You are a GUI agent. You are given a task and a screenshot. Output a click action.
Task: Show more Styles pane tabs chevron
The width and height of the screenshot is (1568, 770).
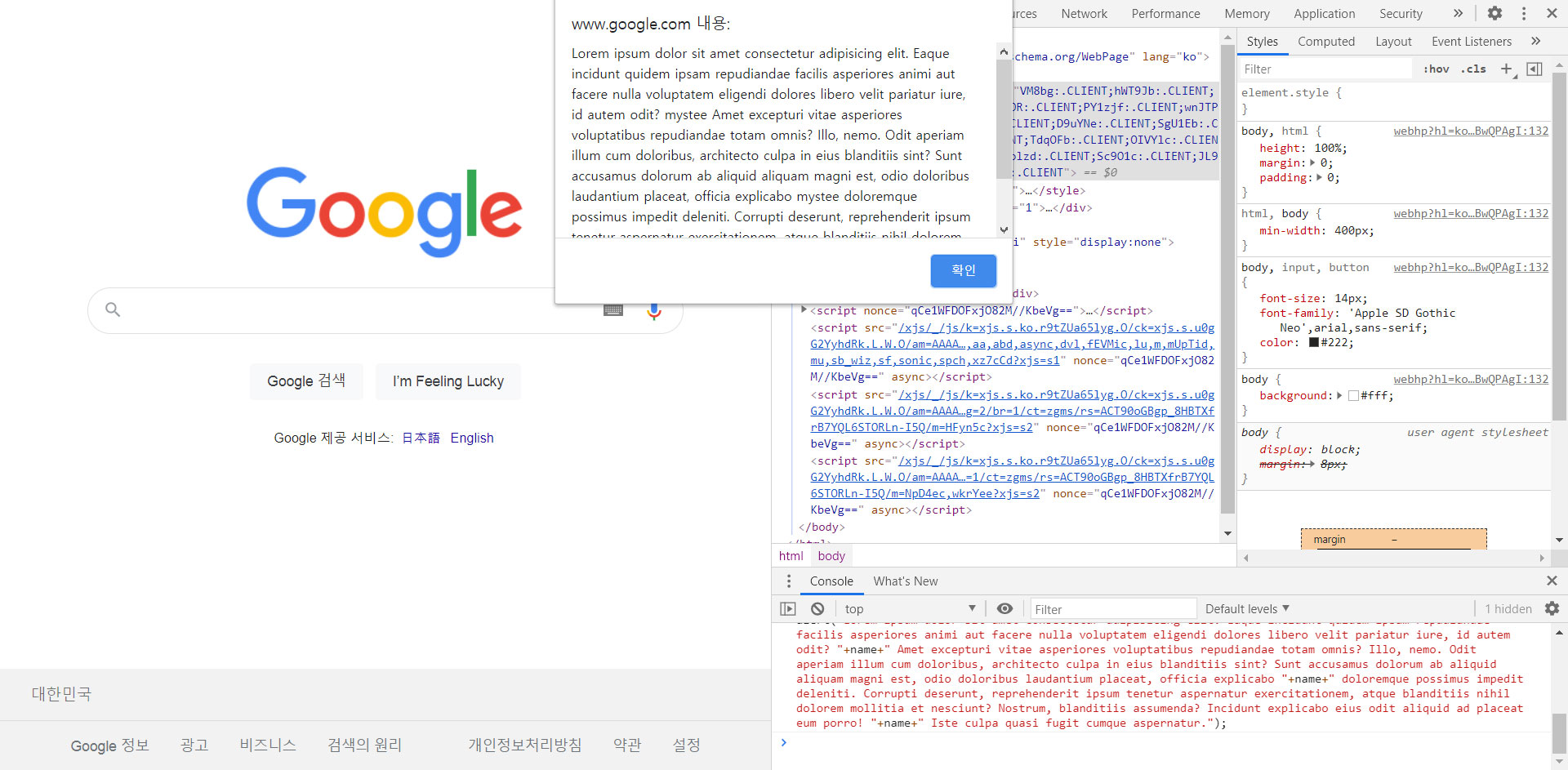[1536, 41]
